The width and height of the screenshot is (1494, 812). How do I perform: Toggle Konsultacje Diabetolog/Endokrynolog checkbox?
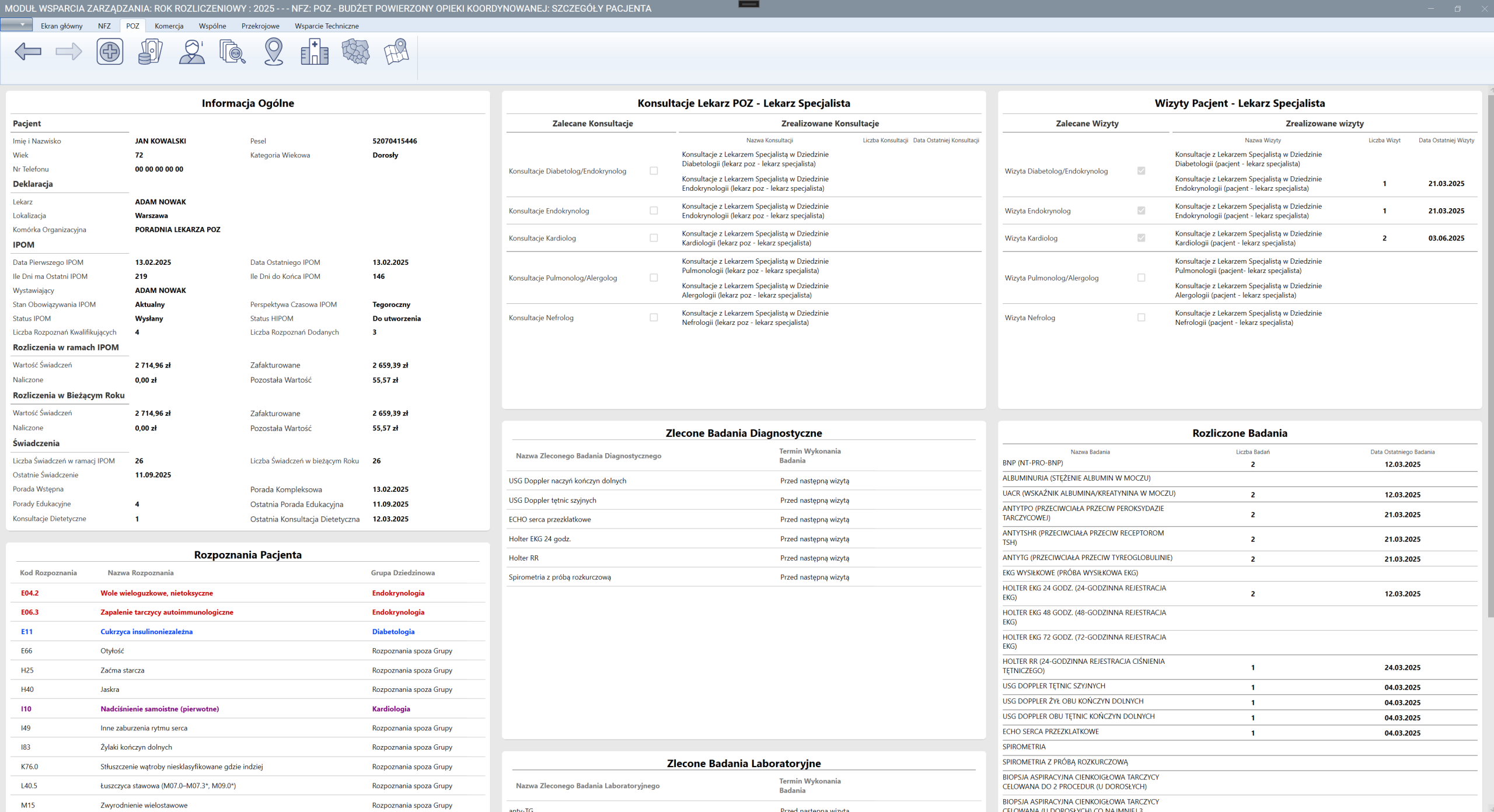pyautogui.click(x=654, y=171)
